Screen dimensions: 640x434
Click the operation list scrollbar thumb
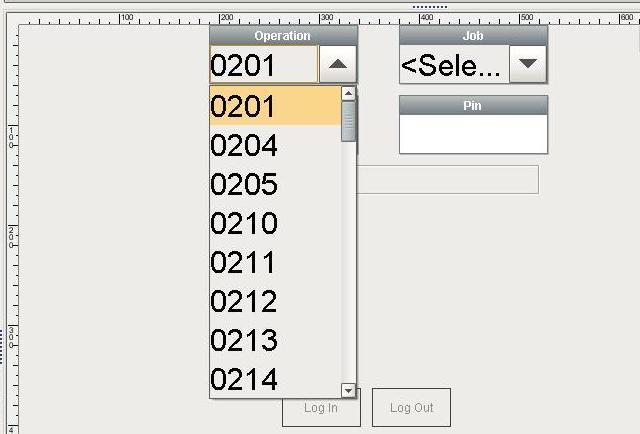(348, 121)
